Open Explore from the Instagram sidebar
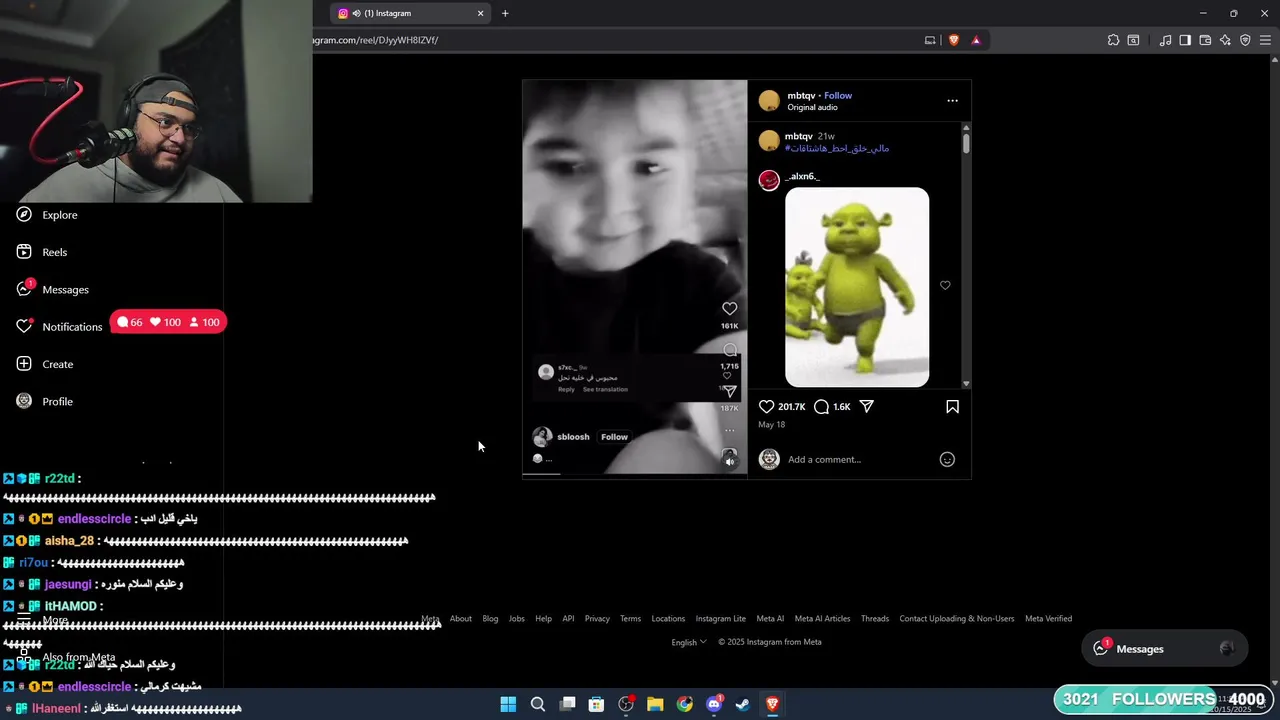 (x=47, y=215)
